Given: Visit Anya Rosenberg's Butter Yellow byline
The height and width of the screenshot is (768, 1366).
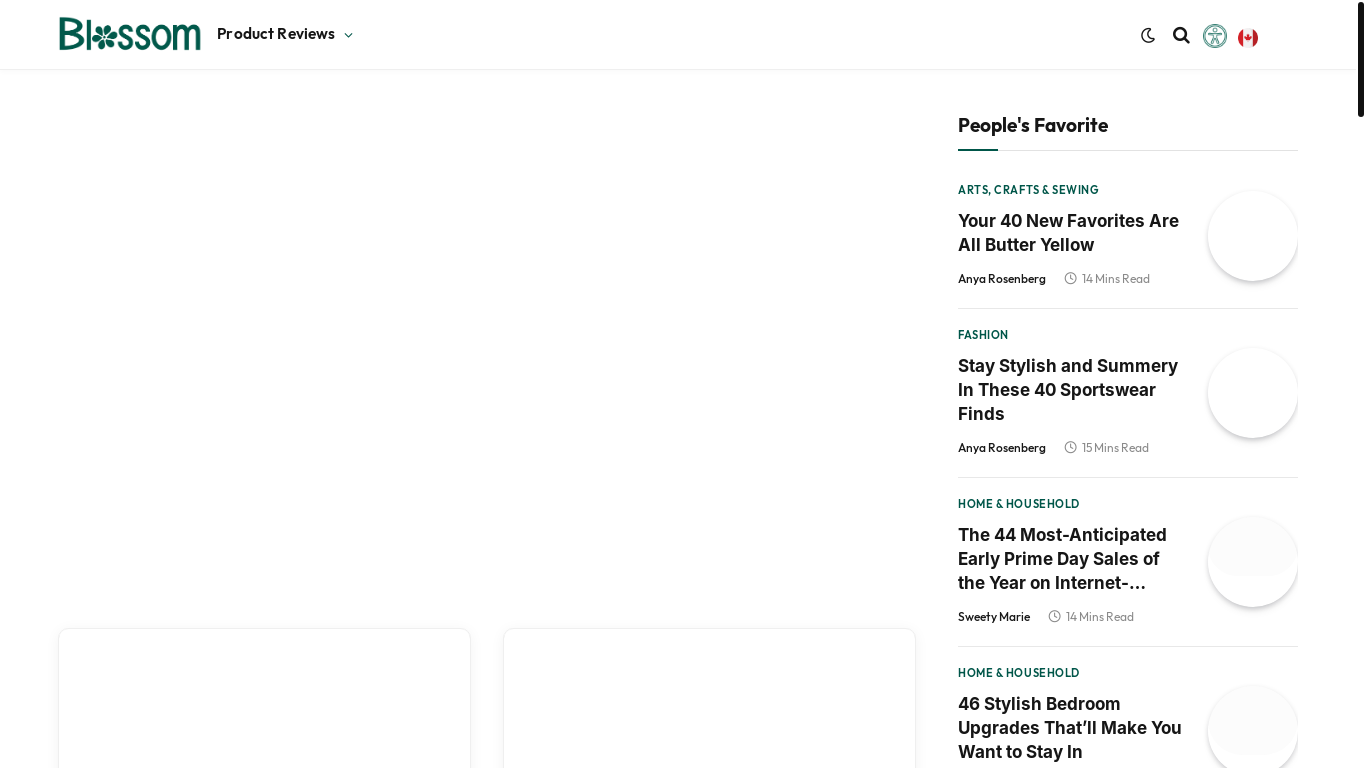Looking at the screenshot, I should 1002,279.
